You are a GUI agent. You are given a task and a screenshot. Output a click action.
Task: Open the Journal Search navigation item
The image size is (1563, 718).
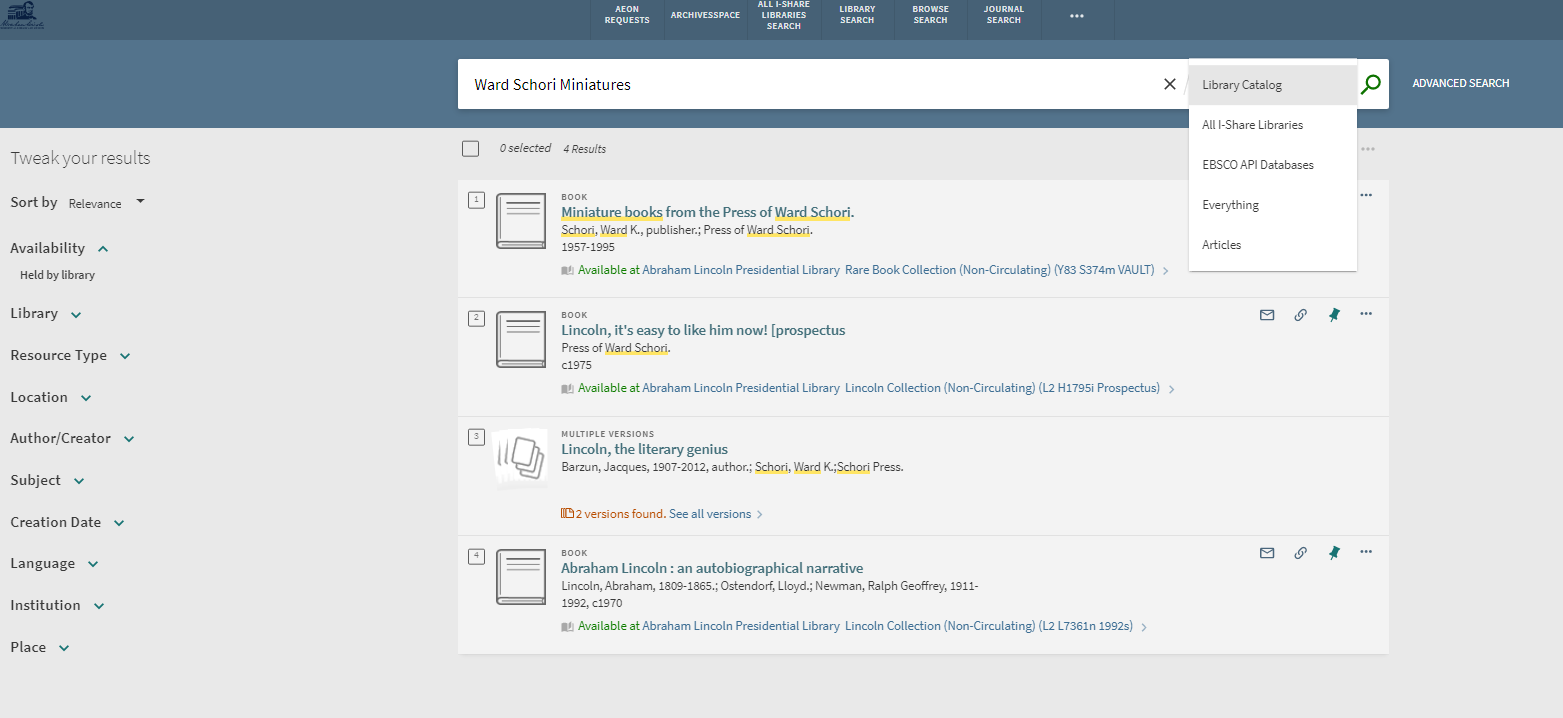pyautogui.click(x=1003, y=15)
